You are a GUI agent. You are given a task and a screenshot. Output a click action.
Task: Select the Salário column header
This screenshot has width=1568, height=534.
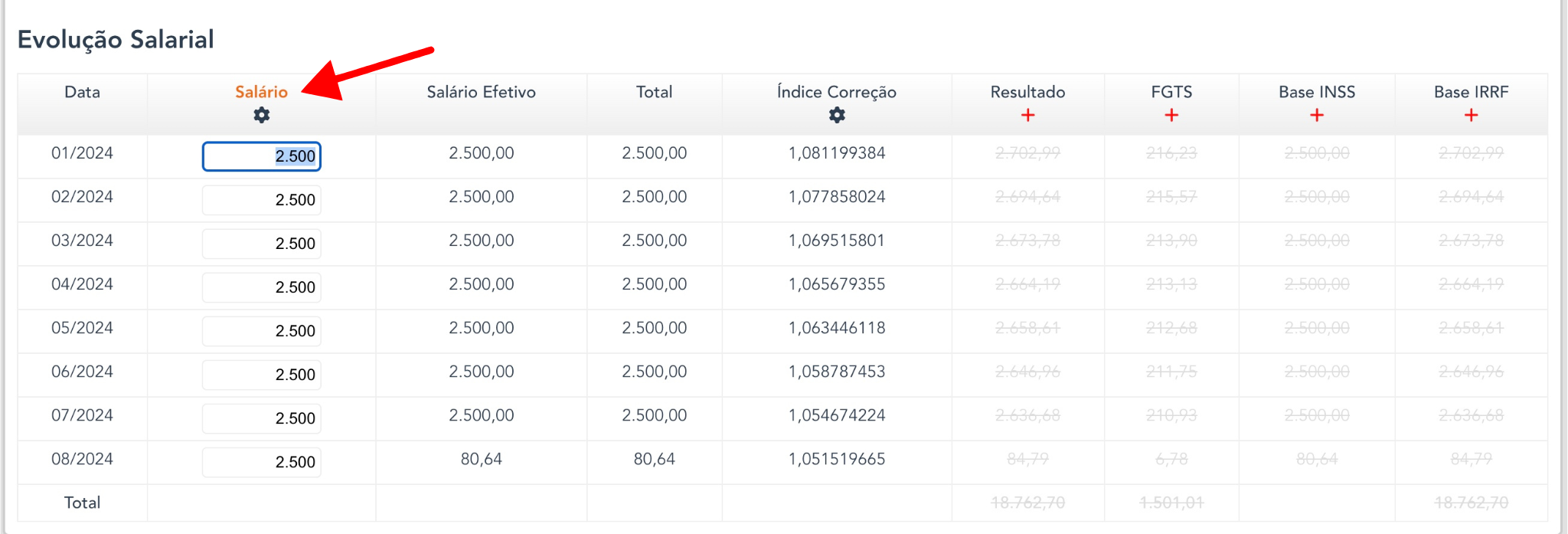261,92
